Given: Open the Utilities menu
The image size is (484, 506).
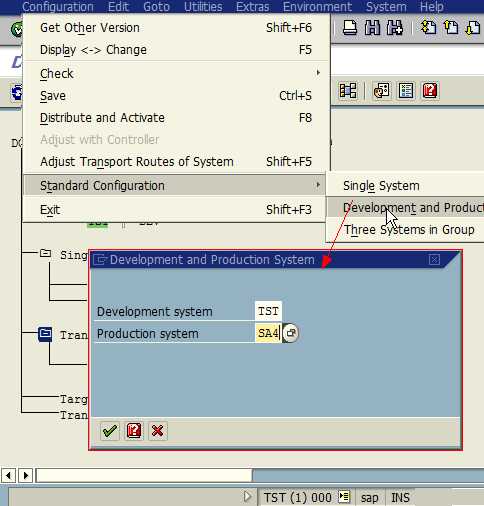Looking at the screenshot, I should [x=203, y=7].
